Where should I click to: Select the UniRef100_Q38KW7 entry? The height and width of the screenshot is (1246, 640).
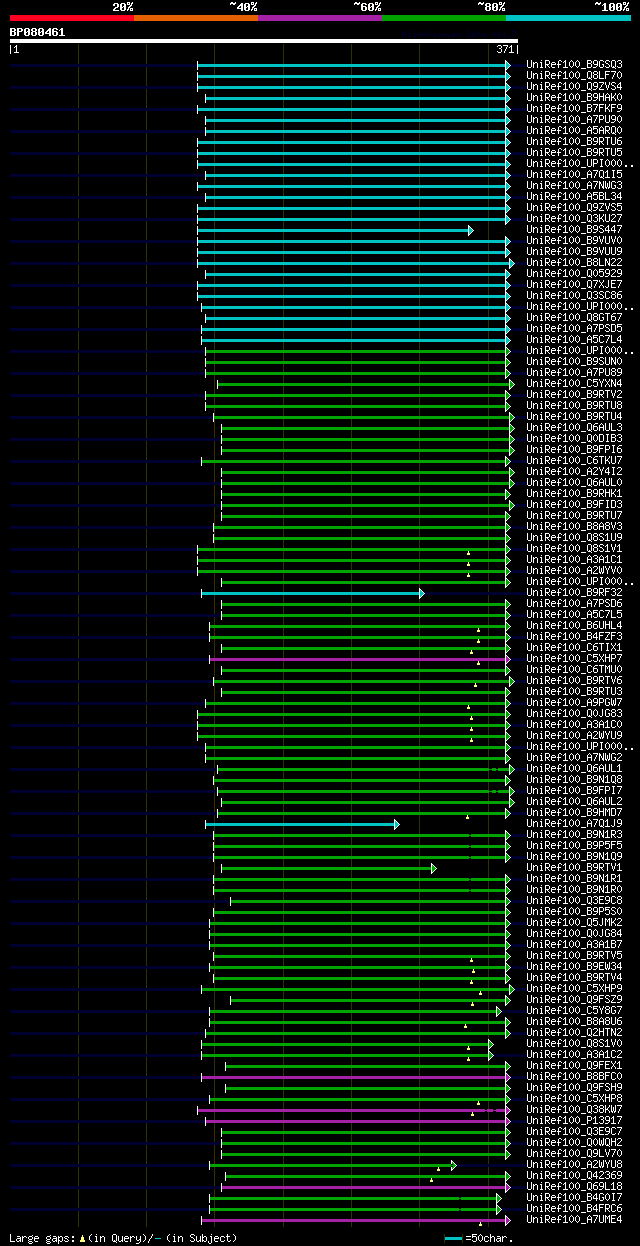(575, 1109)
